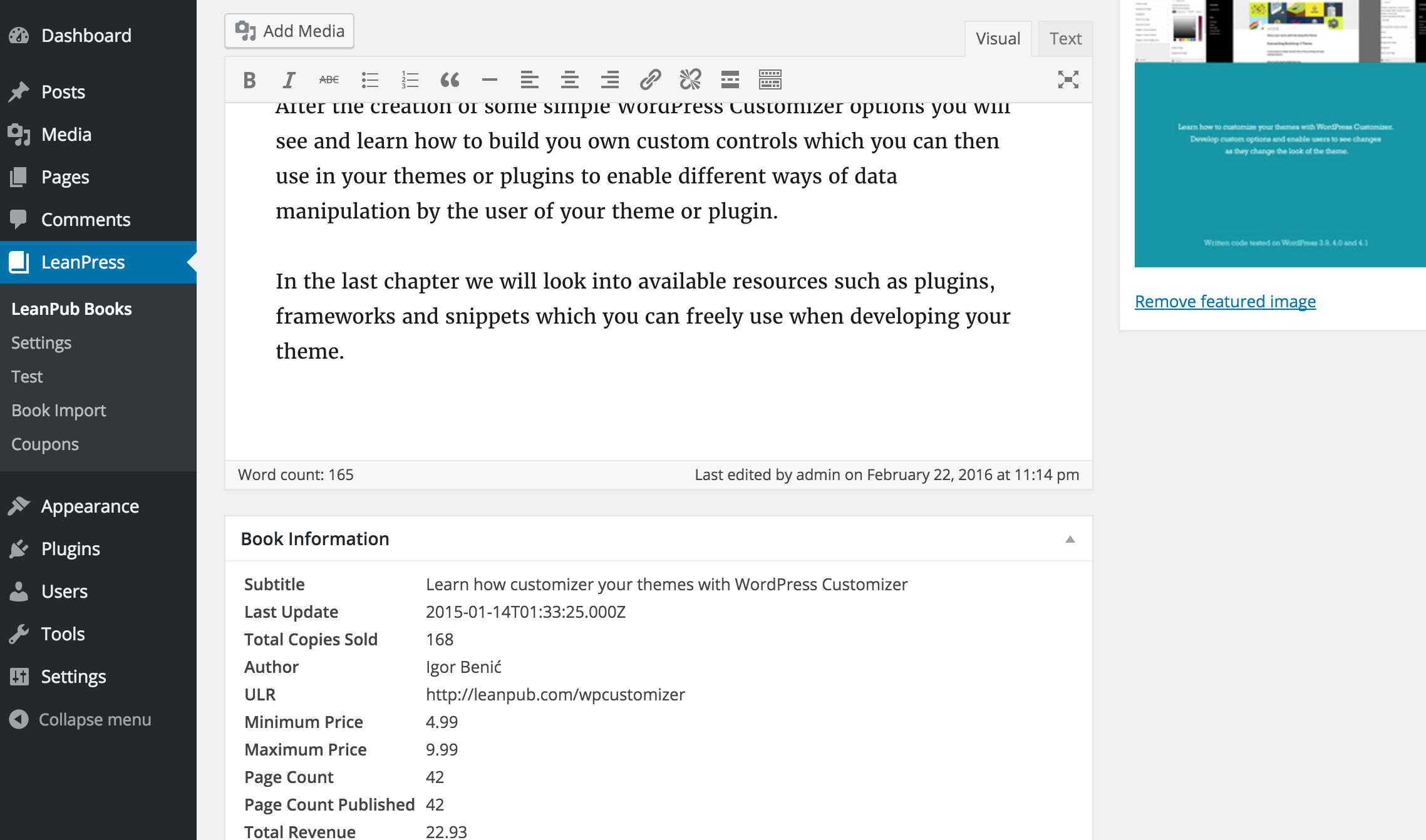Open the Media menu

(98, 135)
